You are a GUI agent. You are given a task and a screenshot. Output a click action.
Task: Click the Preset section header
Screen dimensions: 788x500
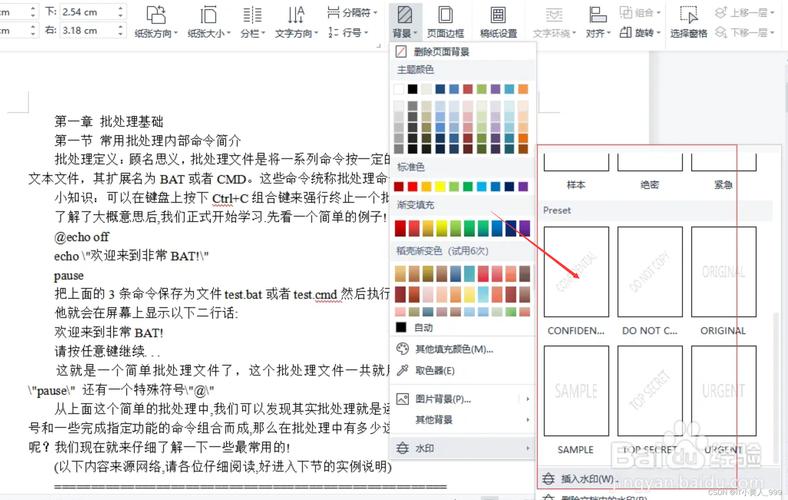click(x=657, y=210)
